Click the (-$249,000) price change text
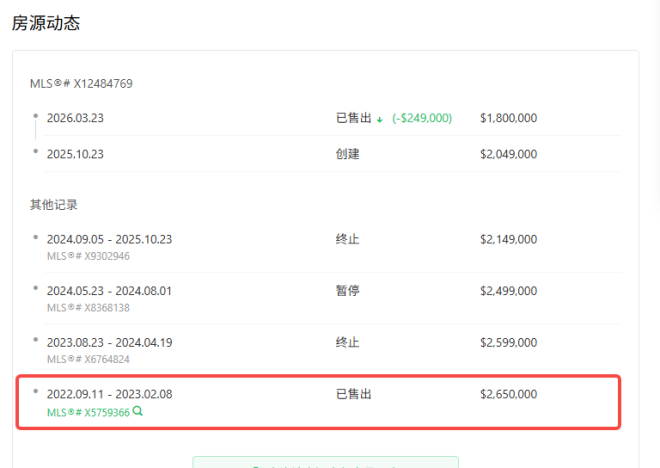 [x=421, y=118]
